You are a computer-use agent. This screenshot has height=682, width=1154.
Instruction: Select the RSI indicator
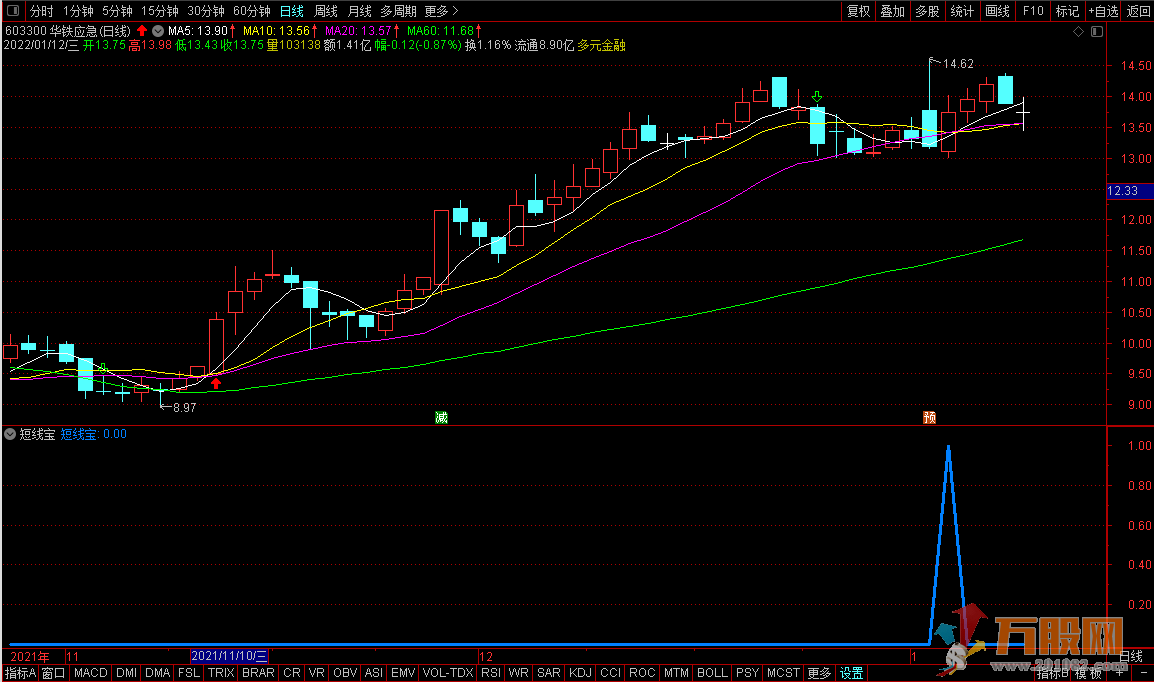click(490, 673)
